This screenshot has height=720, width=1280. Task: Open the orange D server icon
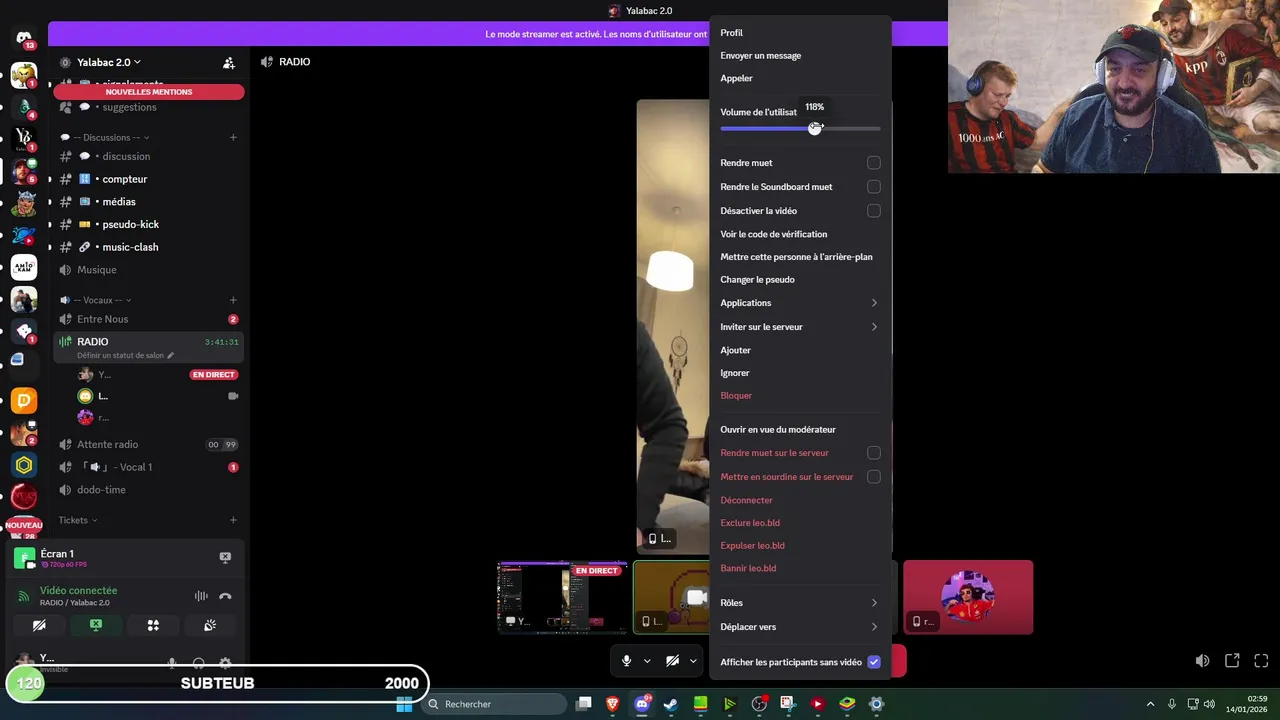tap(24, 401)
